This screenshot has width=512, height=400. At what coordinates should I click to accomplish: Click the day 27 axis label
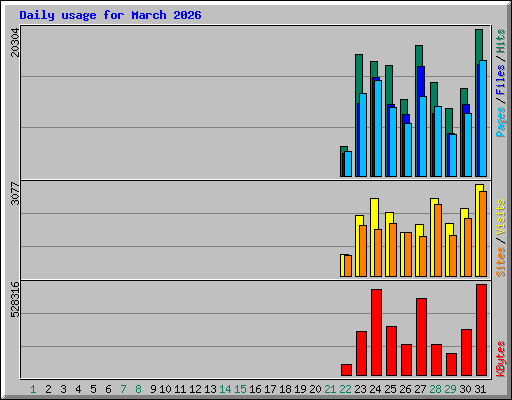(x=420, y=389)
